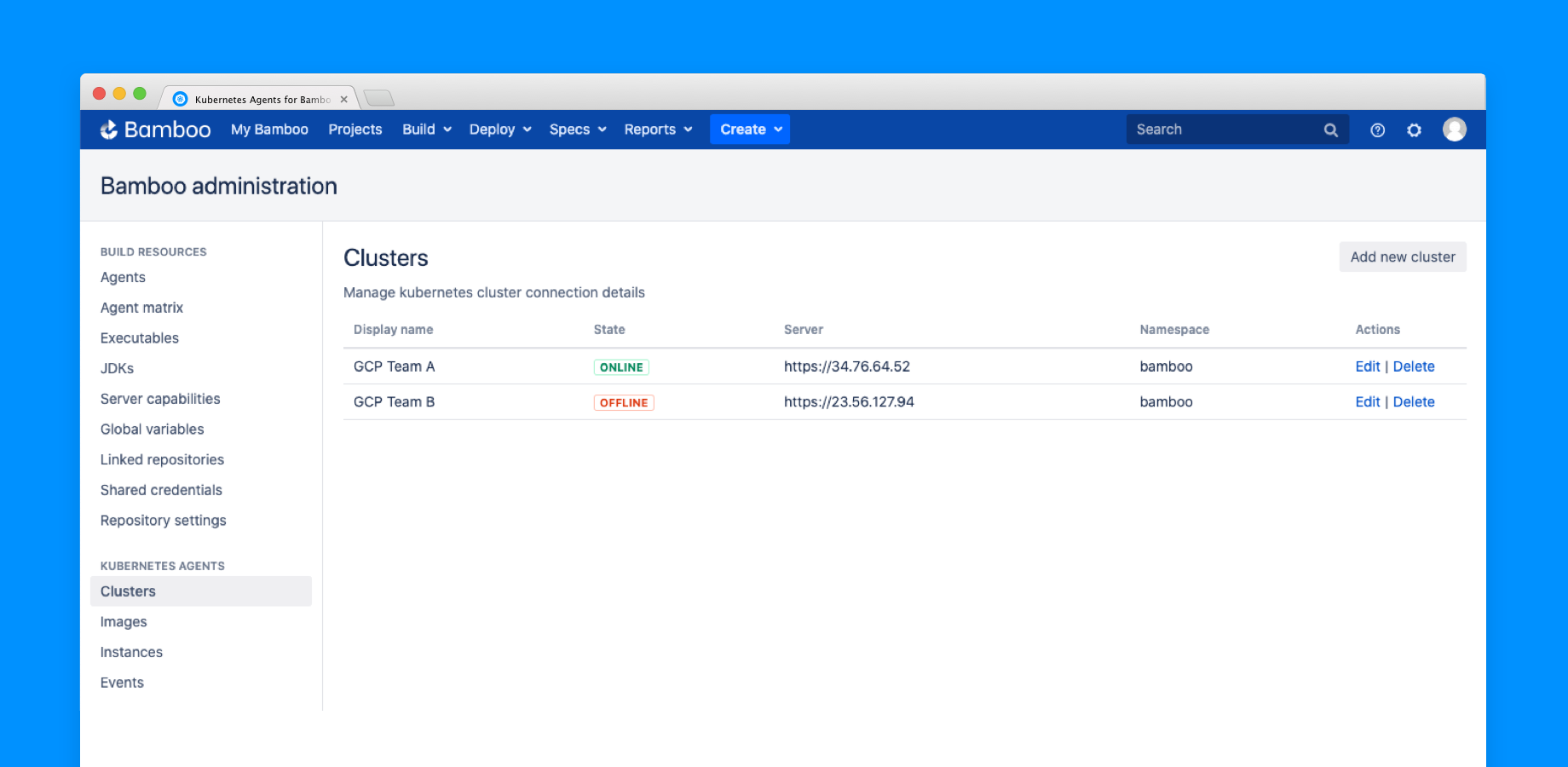Go to My Bamboo
The width and height of the screenshot is (1568, 767).
click(269, 130)
